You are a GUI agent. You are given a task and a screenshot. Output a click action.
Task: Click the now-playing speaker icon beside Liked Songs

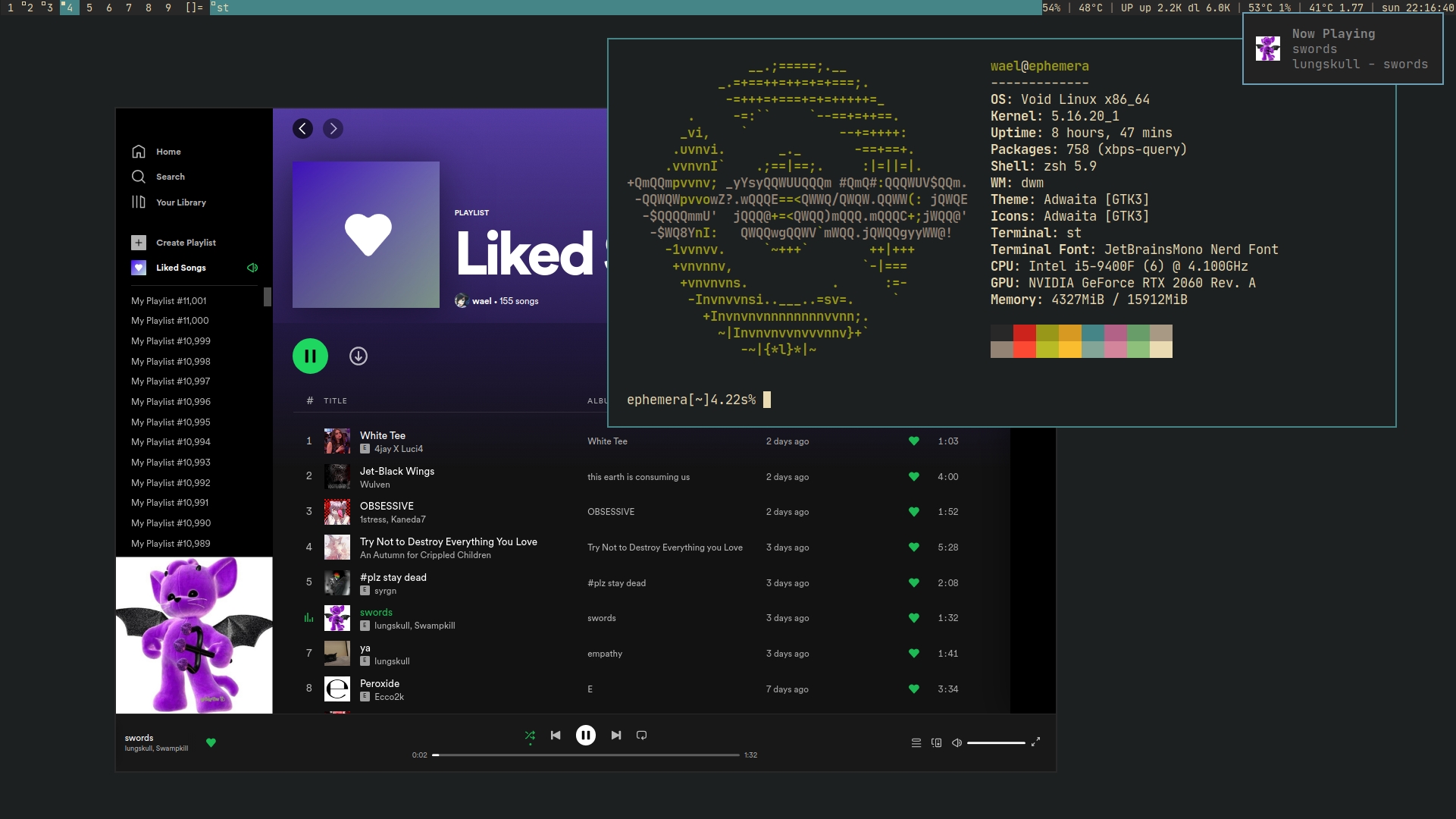[x=252, y=268]
